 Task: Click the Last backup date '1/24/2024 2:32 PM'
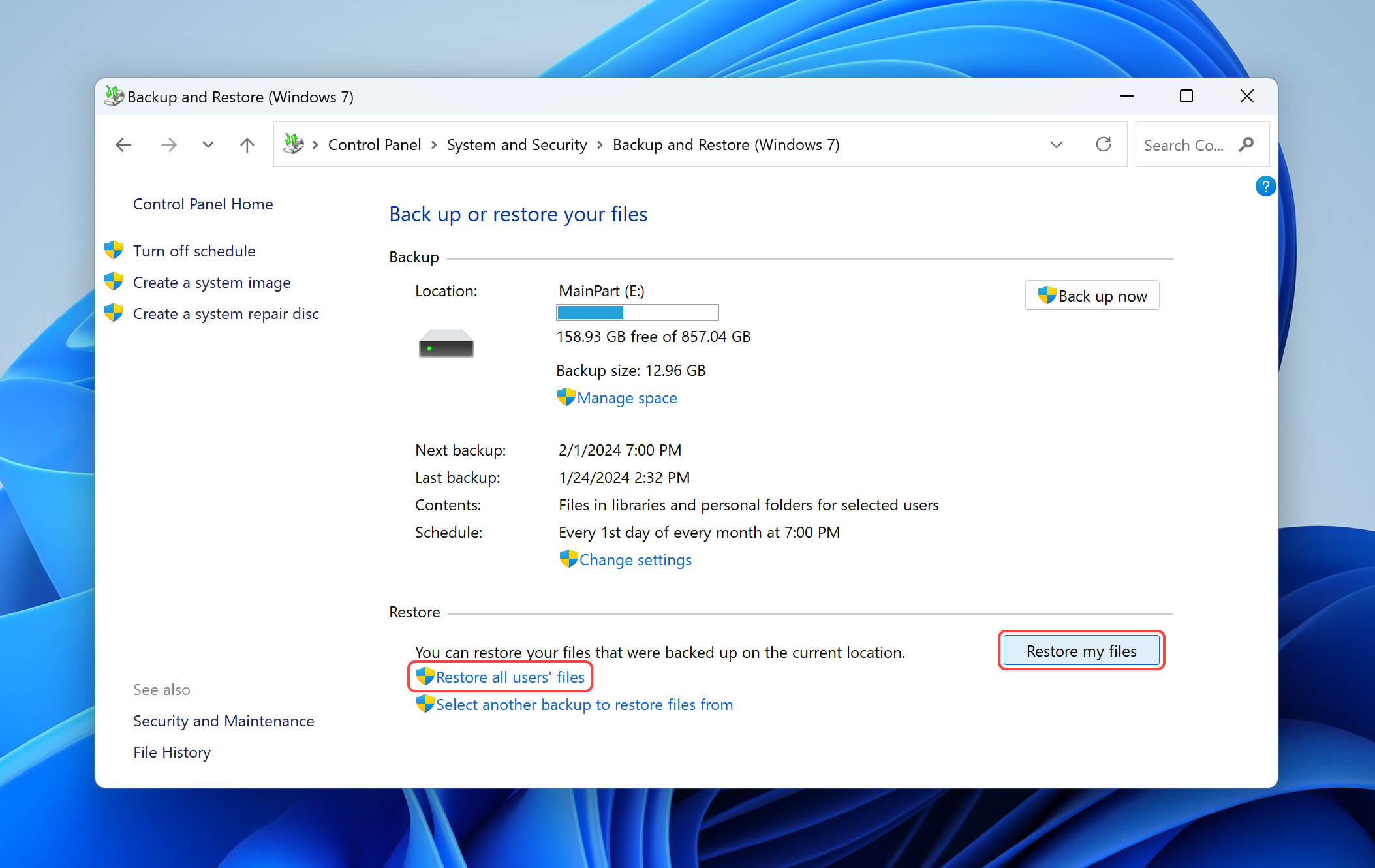click(x=624, y=478)
